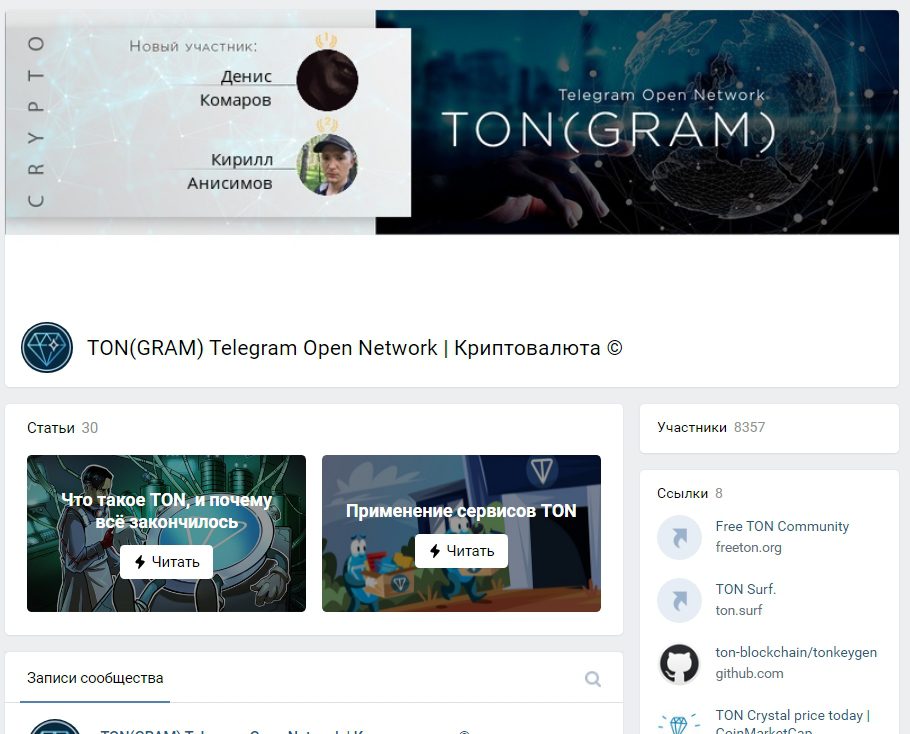The image size is (910, 734).
Task: Click the TON Surf link arrow icon
Action: (679, 600)
